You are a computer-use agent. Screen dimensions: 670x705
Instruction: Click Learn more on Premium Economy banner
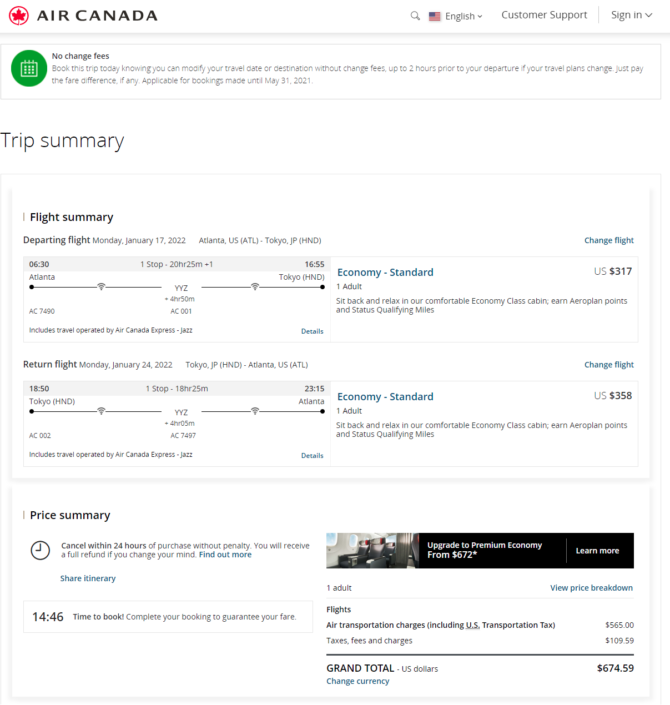click(x=597, y=551)
